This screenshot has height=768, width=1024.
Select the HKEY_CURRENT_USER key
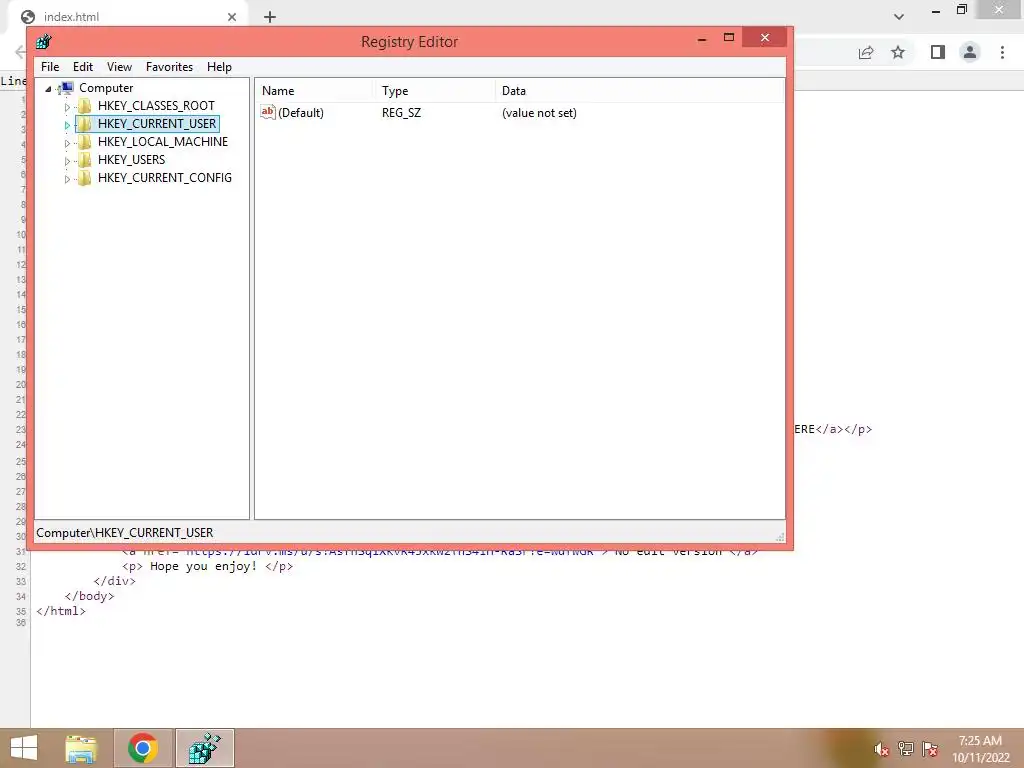[157, 124]
